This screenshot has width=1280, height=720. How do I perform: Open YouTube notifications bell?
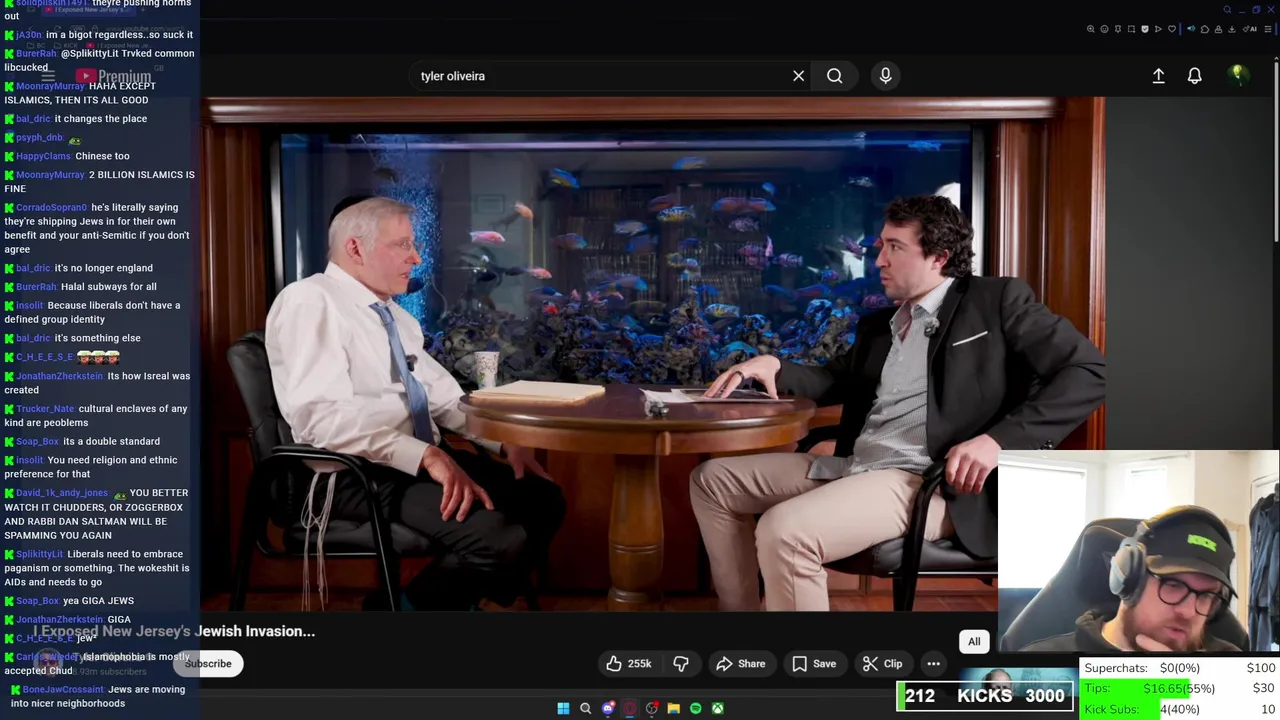point(1194,76)
